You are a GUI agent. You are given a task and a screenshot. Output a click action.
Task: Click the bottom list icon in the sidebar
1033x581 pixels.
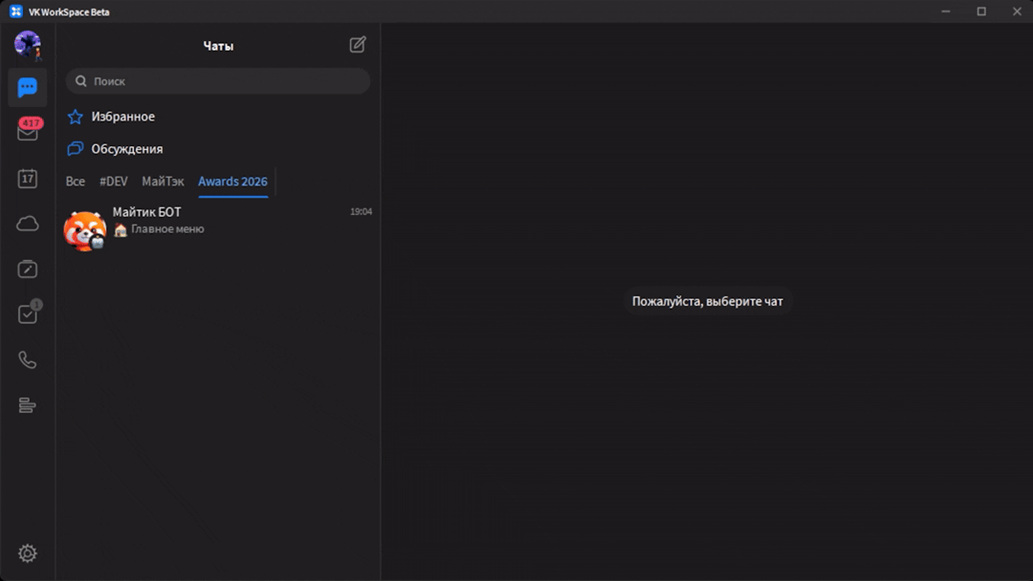click(27, 405)
